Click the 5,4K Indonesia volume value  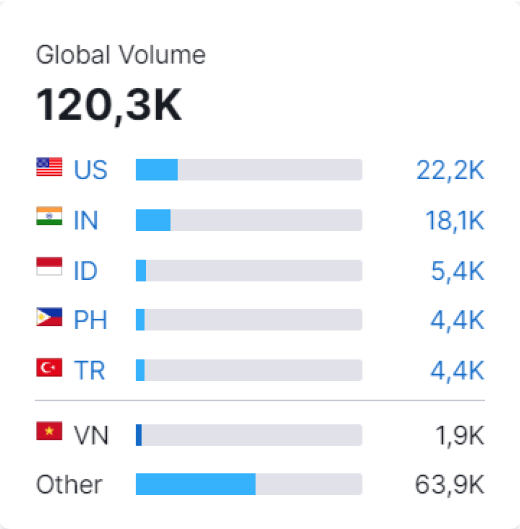click(x=458, y=271)
